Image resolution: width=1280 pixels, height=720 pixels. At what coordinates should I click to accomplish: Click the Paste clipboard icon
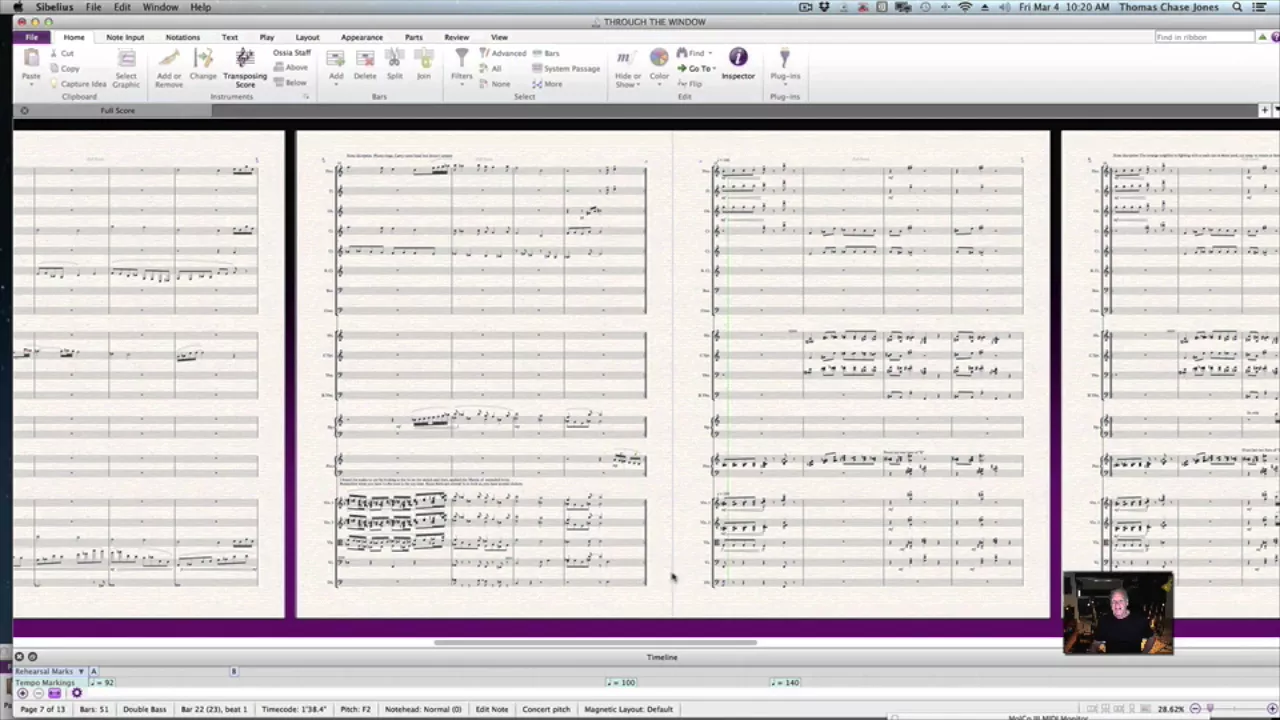(x=31, y=60)
